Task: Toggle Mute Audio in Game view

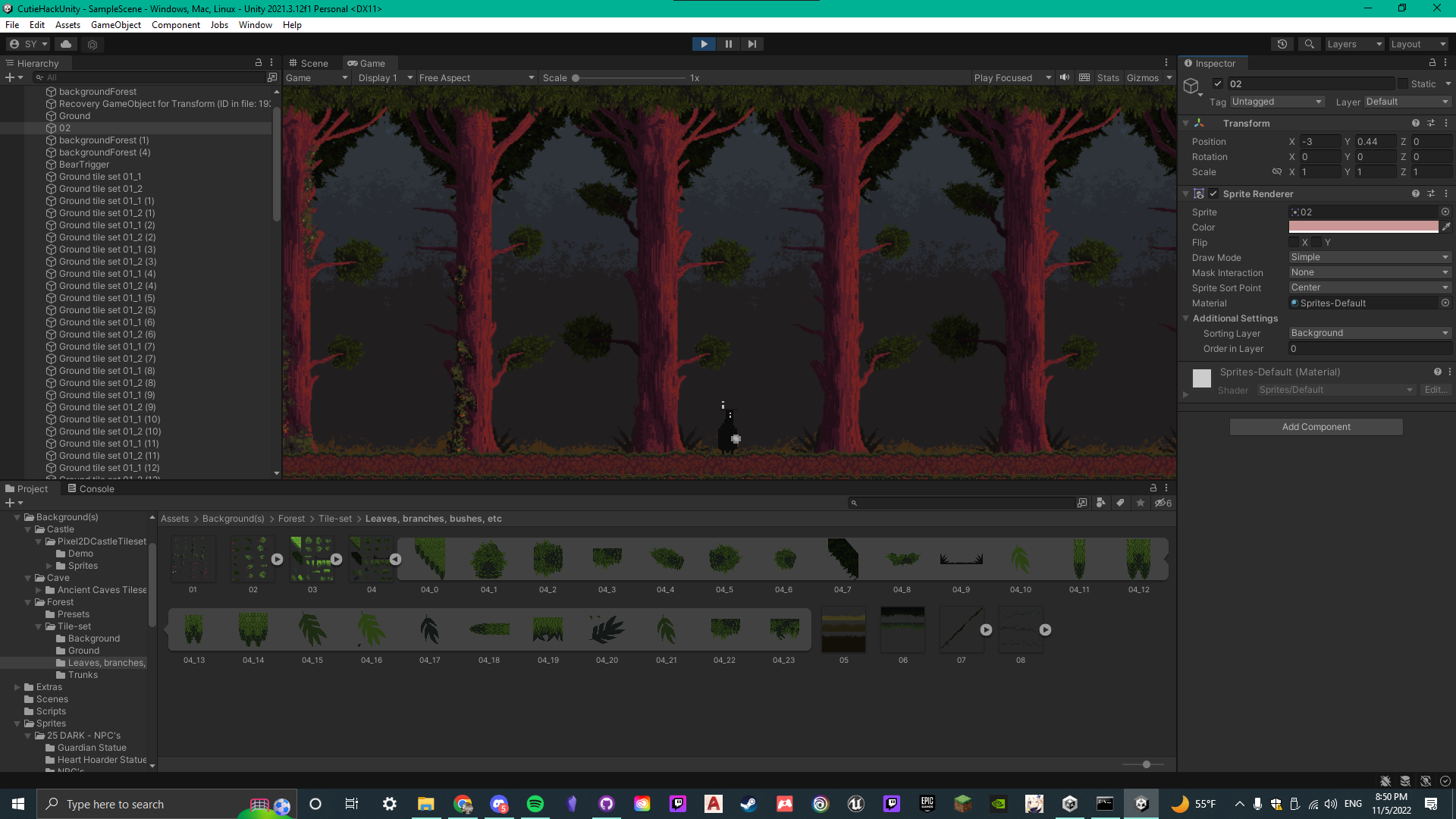Action: coord(1065,77)
